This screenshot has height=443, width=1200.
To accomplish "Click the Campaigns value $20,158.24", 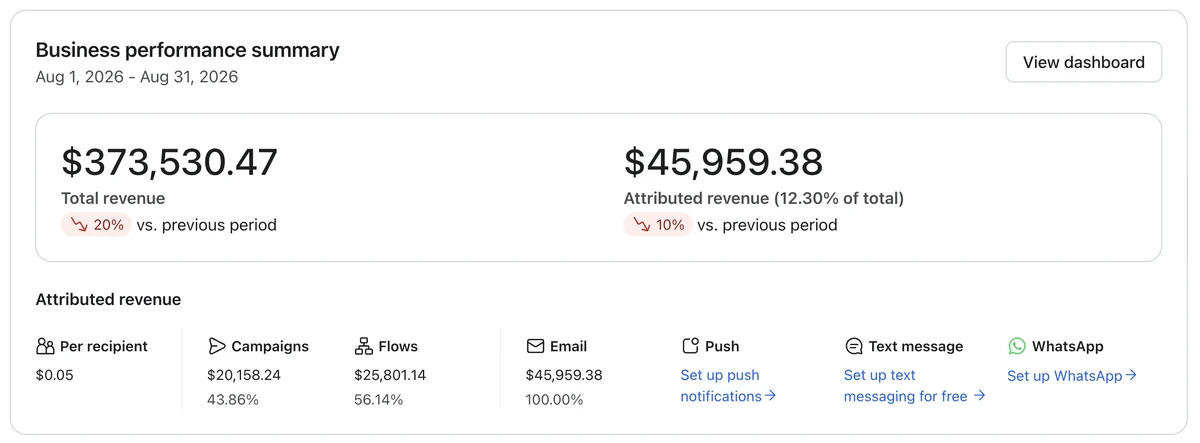I will 244,376.
